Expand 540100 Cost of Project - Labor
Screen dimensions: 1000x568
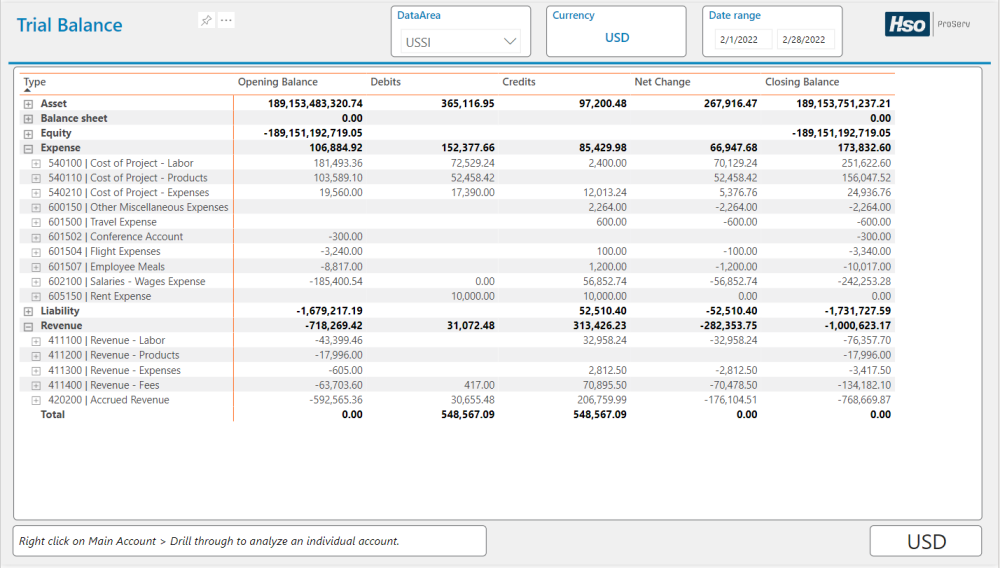36,163
